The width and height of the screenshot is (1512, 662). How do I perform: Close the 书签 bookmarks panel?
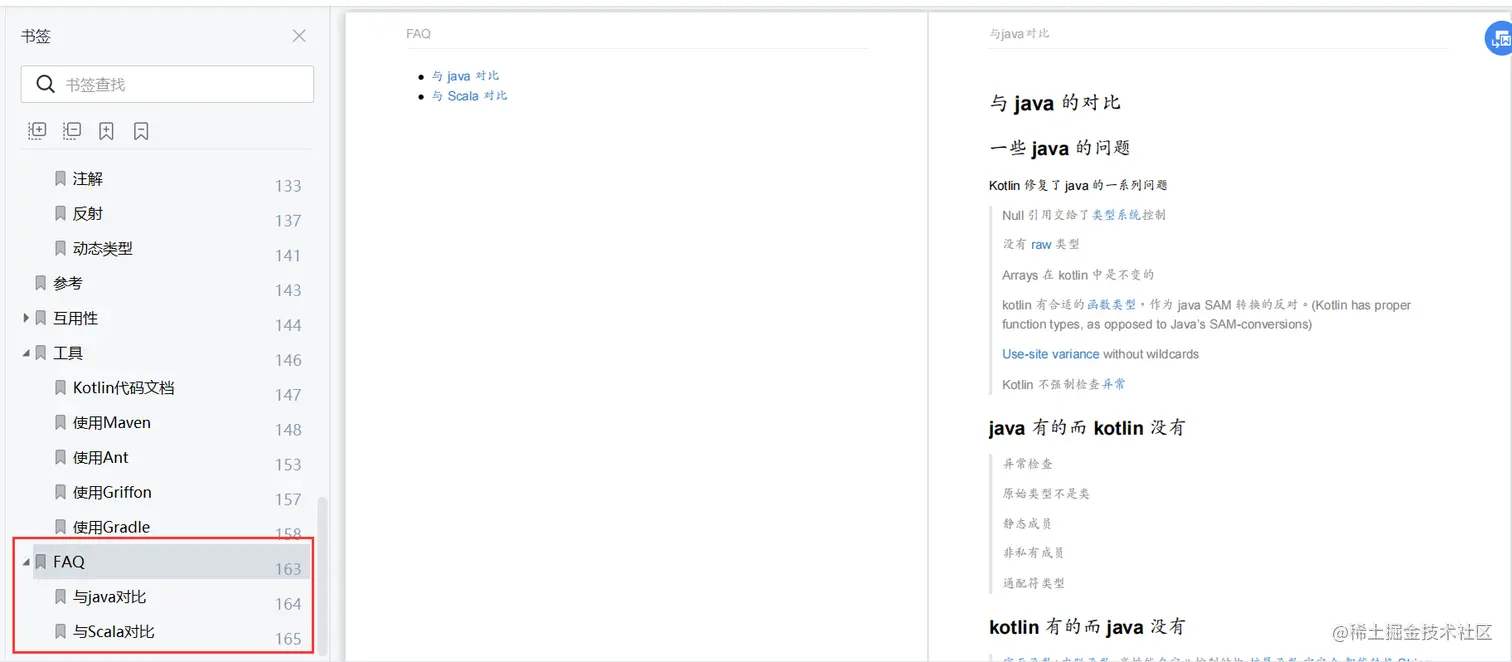tap(299, 36)
